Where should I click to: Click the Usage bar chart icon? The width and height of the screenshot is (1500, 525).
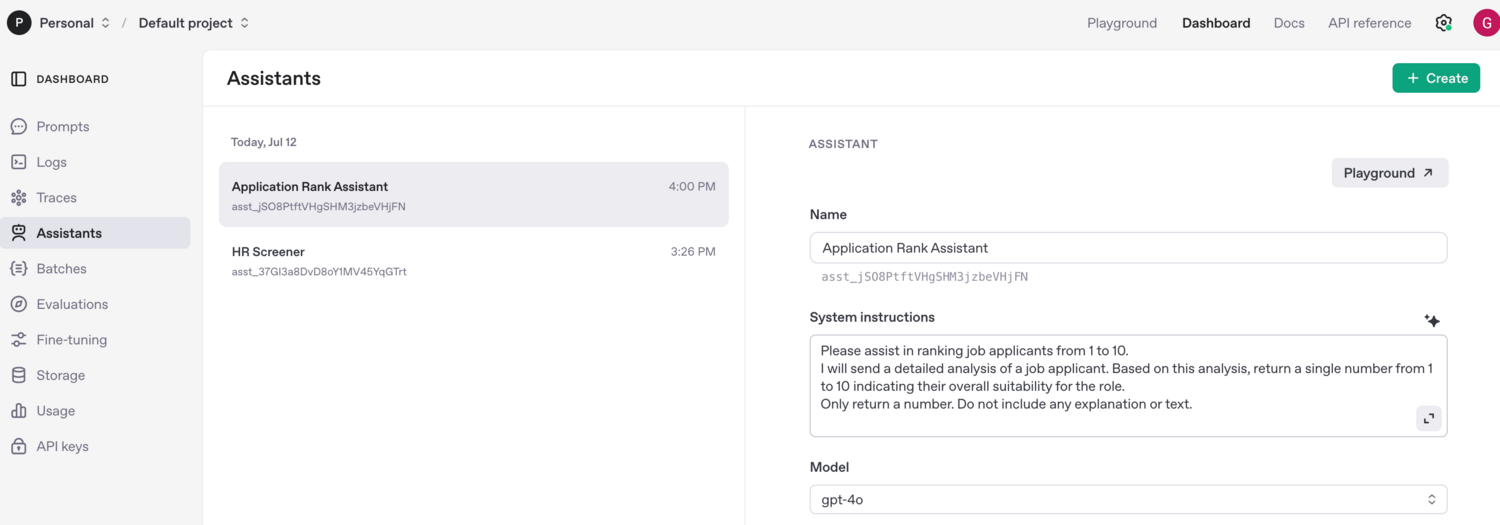18,411
